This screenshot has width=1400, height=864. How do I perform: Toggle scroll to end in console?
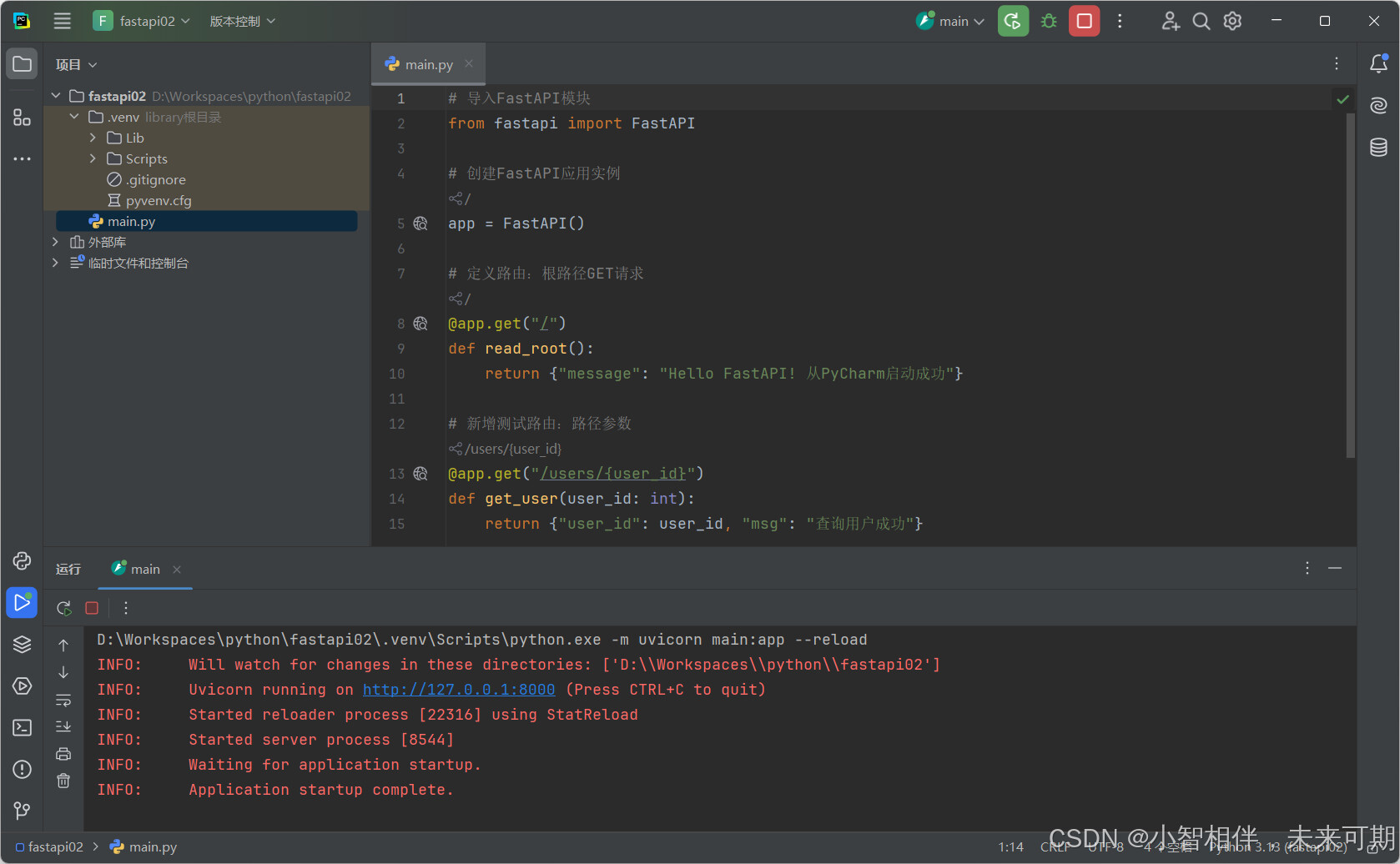pyautogui.click(x=63, y=726)
